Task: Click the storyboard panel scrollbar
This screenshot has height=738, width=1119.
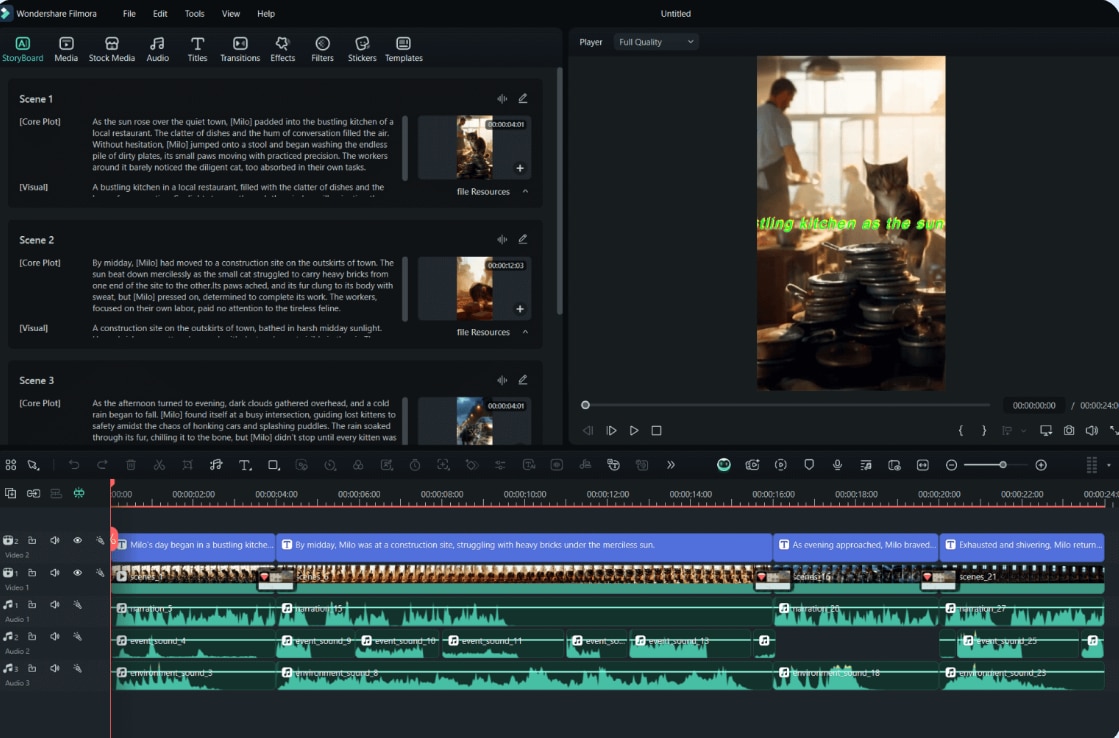Action: [x=560, y=191]
